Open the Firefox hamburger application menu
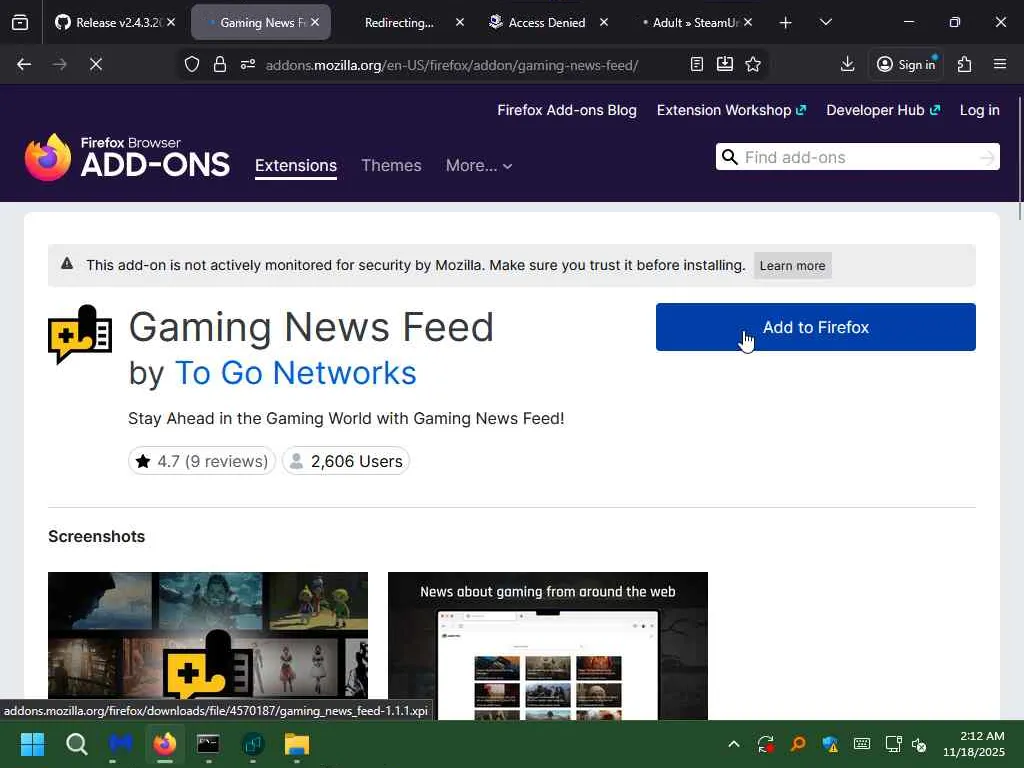The image size is (1024, 768). pyautogui.click(x=1000, y=64)
